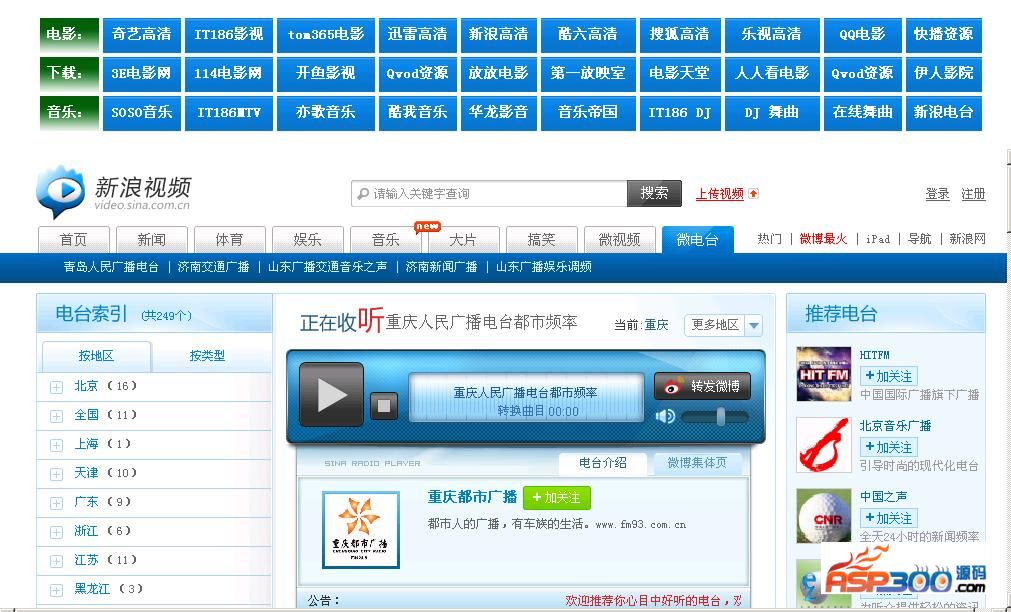The height and width of the screenshot is (612, 1011).
Task: Click the 微博最火 link
Action: [823, 239]
